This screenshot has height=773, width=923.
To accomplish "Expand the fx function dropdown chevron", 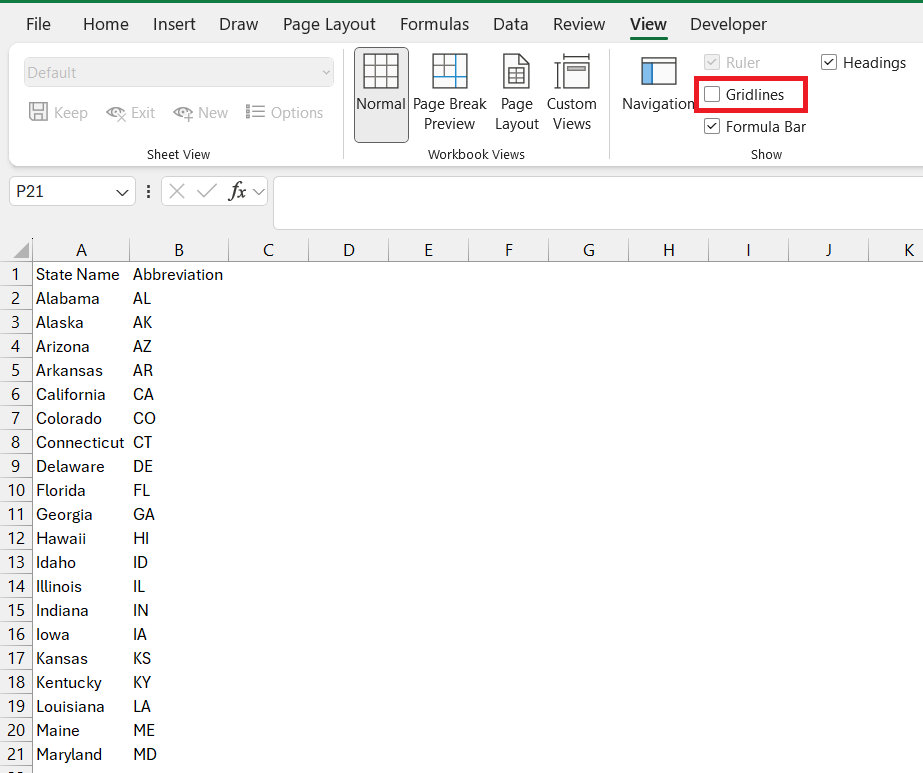I will (258, 192).
